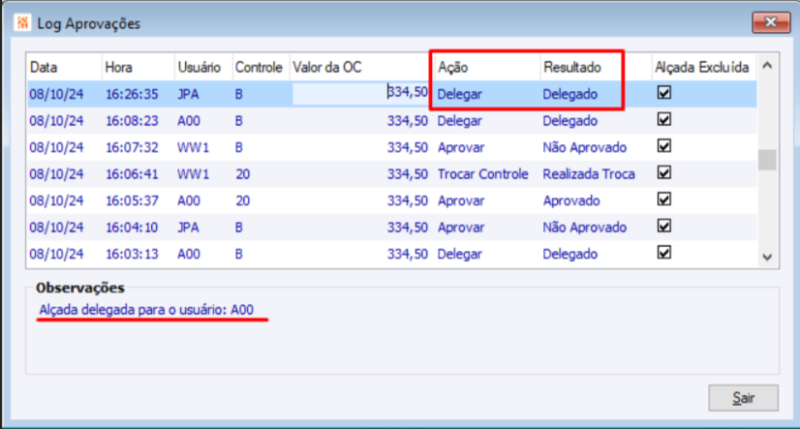The width and height of the screenshot is (800, 429).
Task: Click Delegado result in the 16:08:23 row
Action: click(x=570, y=121)
